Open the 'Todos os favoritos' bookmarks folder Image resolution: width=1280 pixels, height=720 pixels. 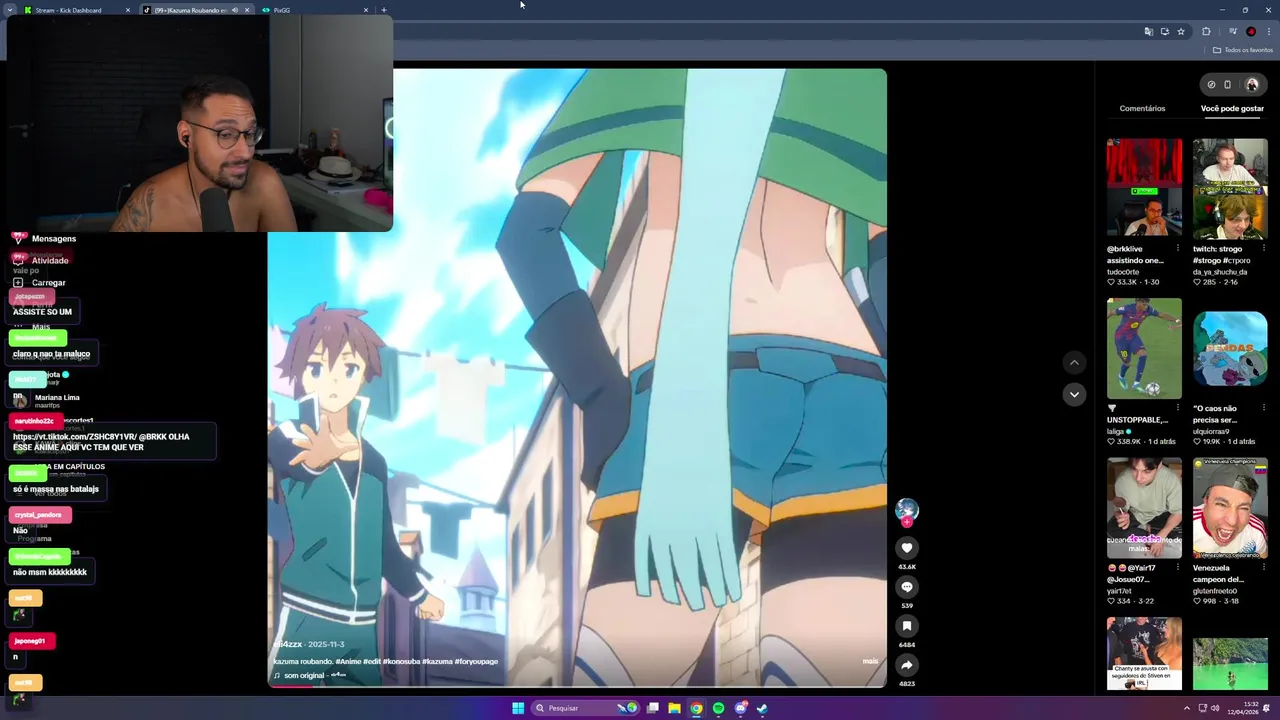tap(1243, 50)
